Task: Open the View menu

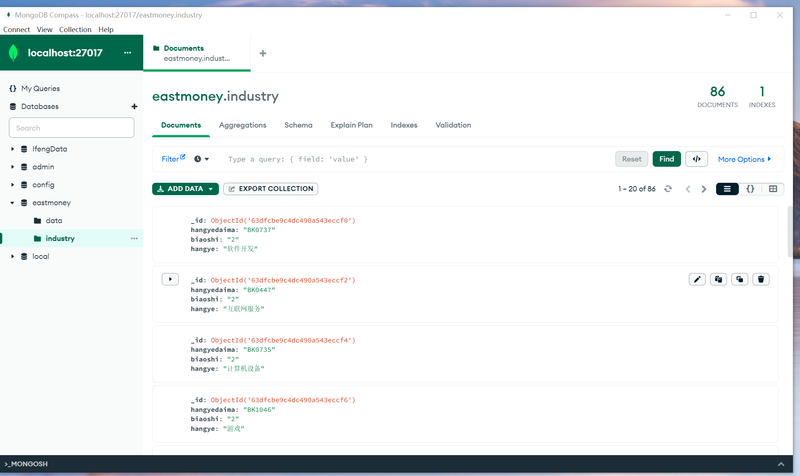Action: point(44,30)
